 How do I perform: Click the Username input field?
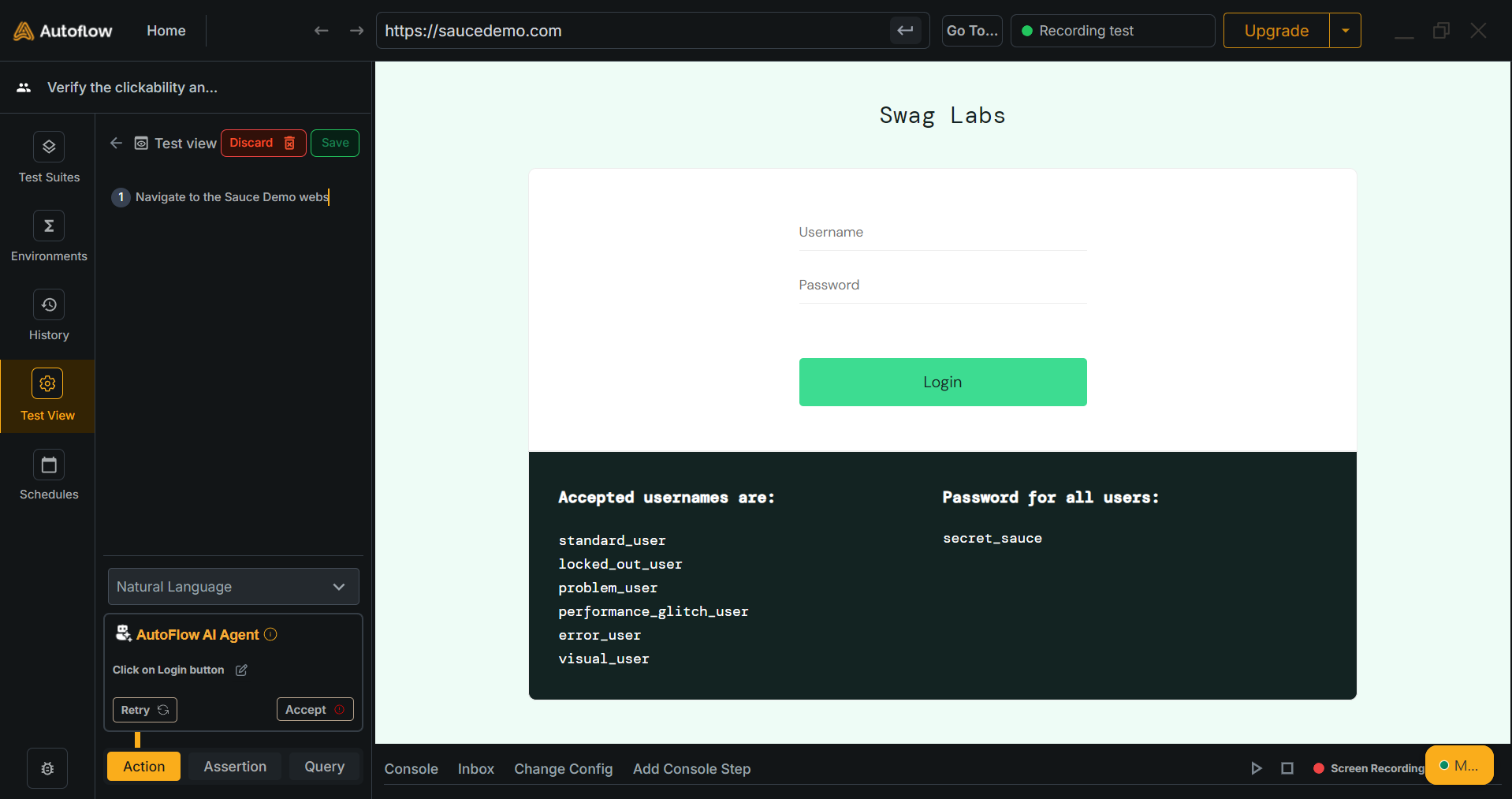(943, 233)
